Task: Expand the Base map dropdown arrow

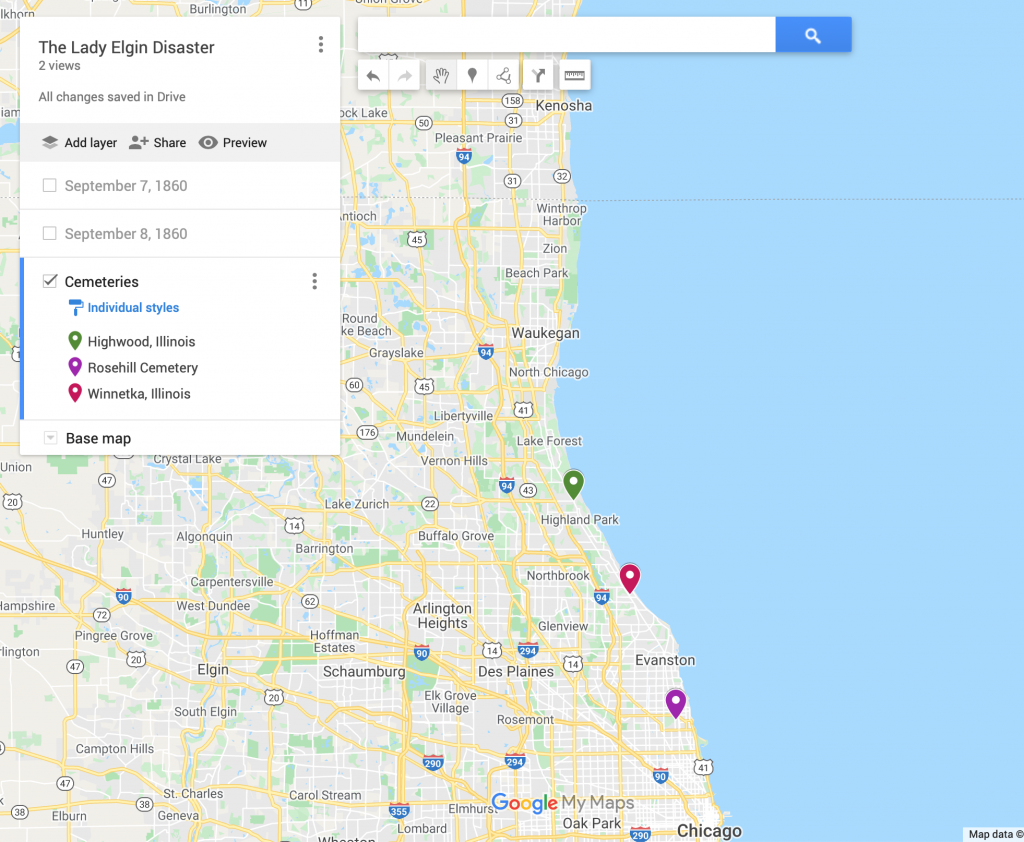Action: pyautogui.click(x=50, y=438)
